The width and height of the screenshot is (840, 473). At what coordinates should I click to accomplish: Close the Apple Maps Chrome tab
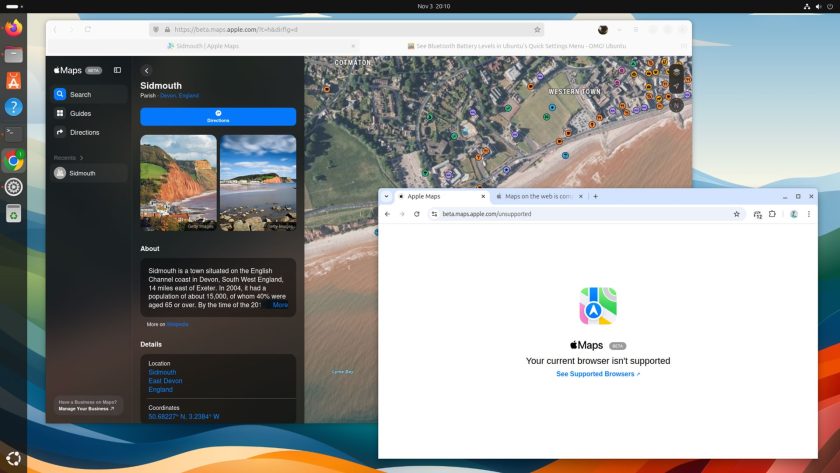[483, 197]
